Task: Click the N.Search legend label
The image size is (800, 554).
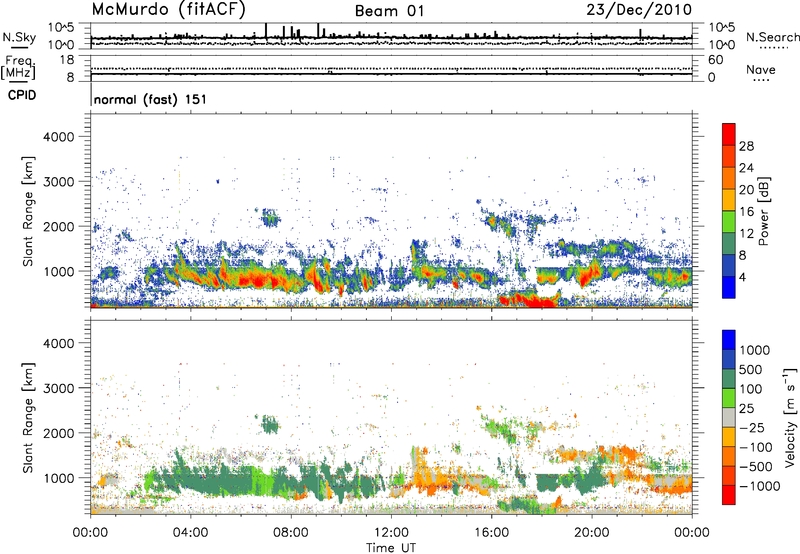Action: (772, 37)
